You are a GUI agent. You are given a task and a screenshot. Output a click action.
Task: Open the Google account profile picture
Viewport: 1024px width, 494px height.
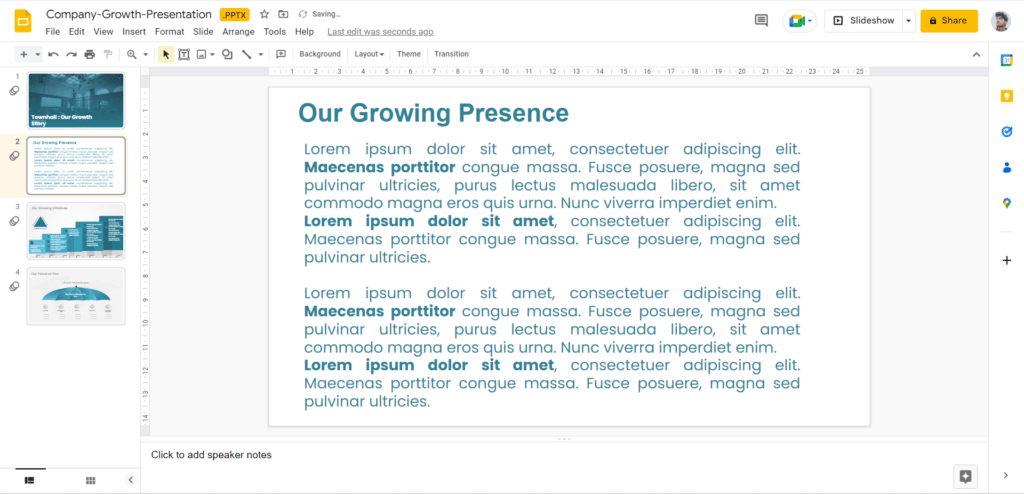[1000, 21]
